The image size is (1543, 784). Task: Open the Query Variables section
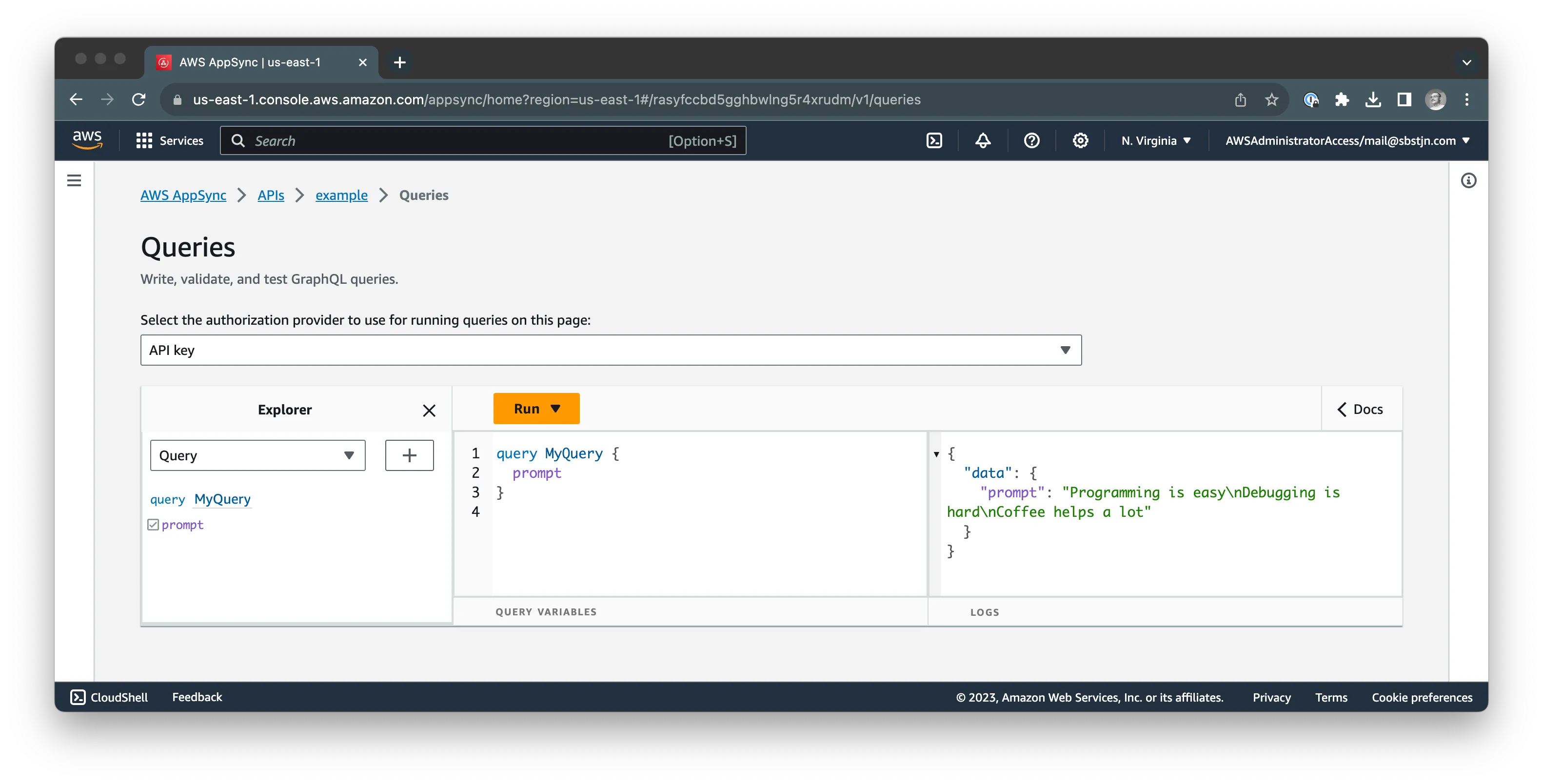pos(546,611)
